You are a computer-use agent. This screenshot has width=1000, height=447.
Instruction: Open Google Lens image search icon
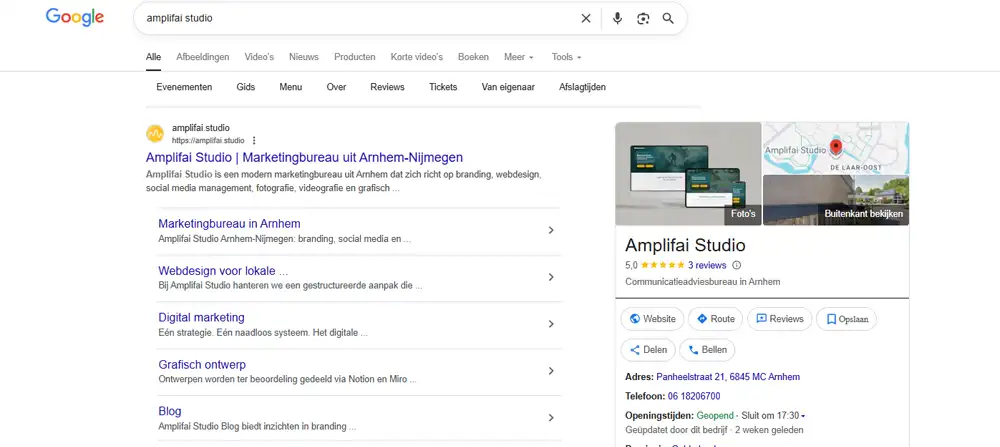pyautogui.click(x=643, y=18)
